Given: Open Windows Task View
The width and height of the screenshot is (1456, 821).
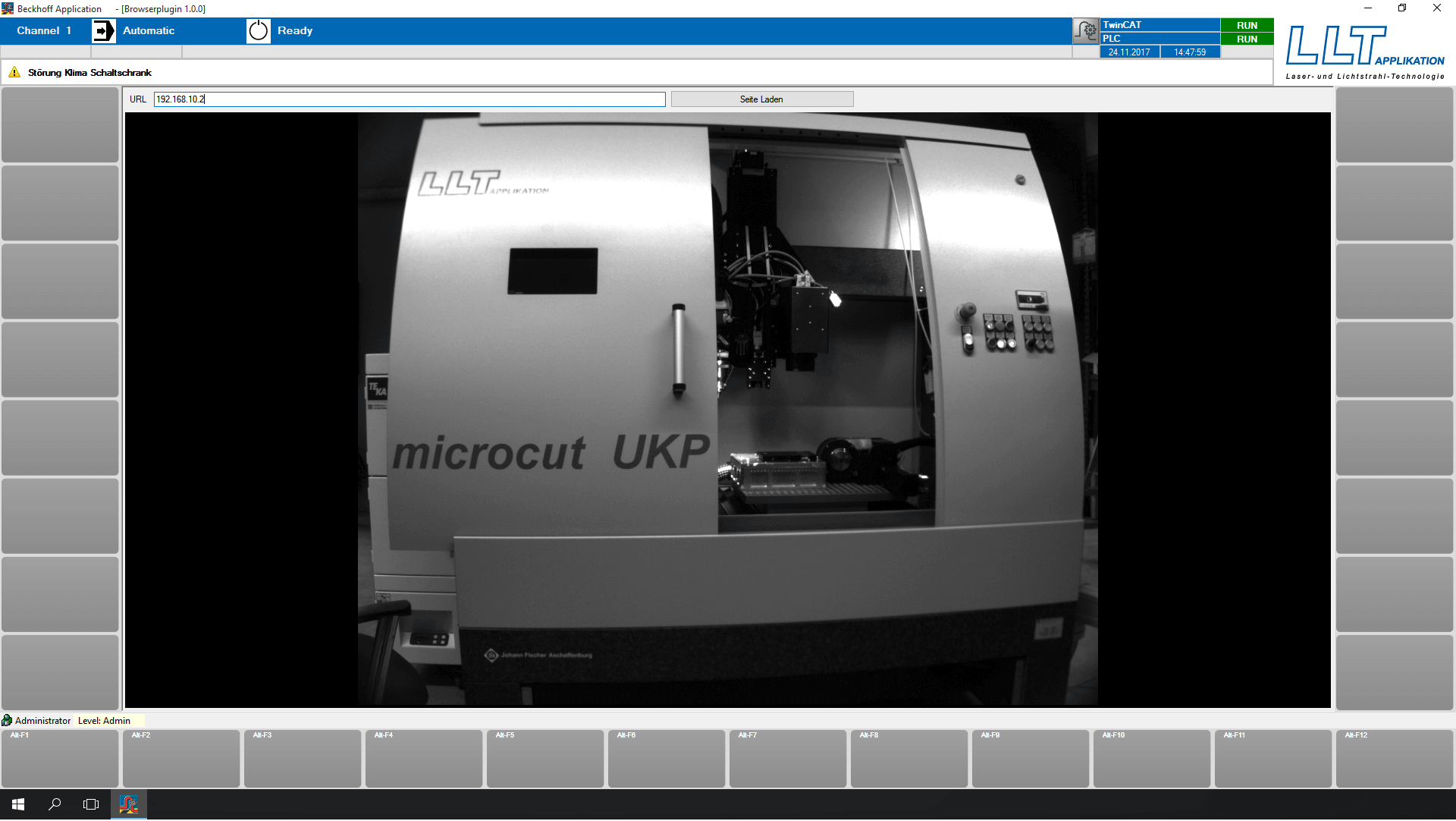Looking at the screenshot, I should (x=91, y=805).
